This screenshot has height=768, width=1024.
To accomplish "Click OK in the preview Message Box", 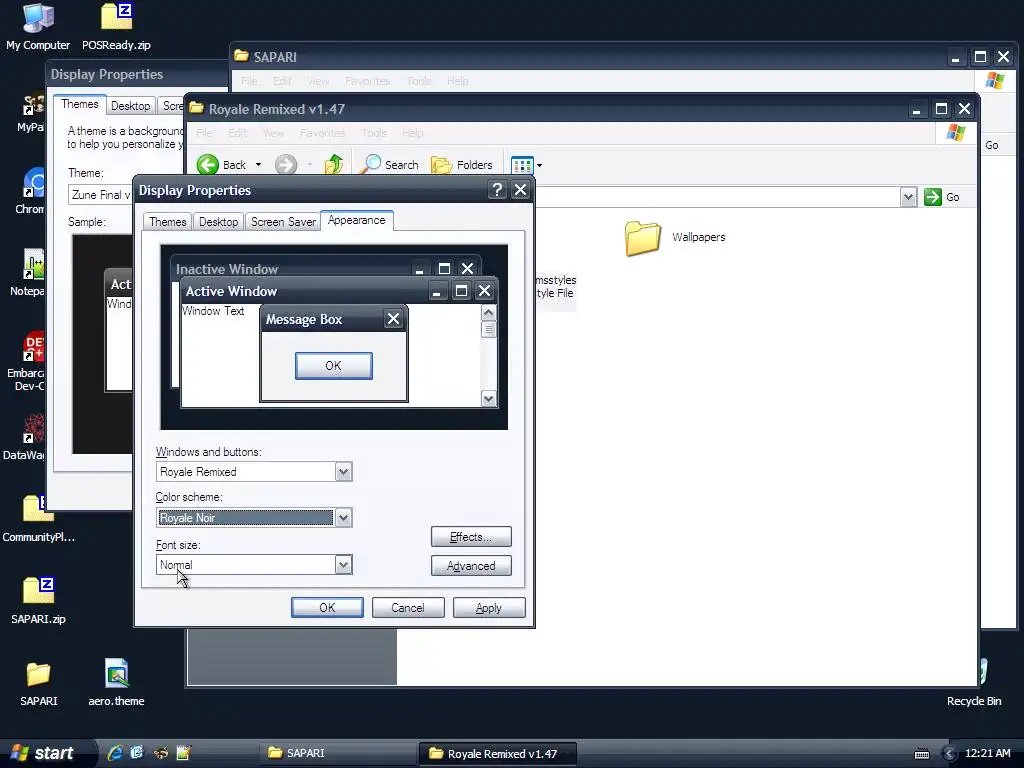I will [334, 366].
